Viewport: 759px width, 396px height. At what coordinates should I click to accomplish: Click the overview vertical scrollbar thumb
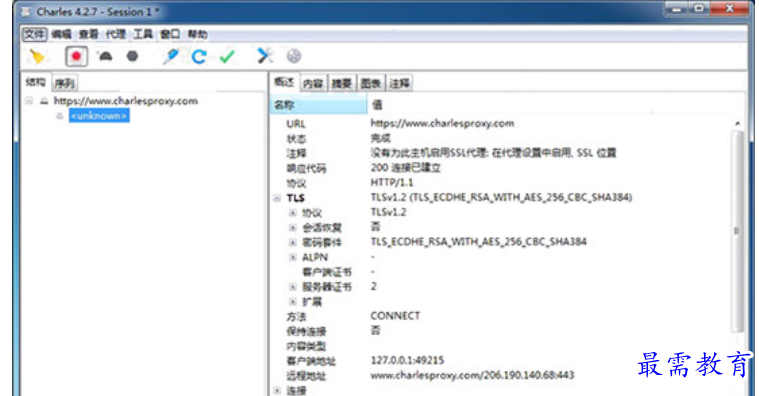click(737, 231)
